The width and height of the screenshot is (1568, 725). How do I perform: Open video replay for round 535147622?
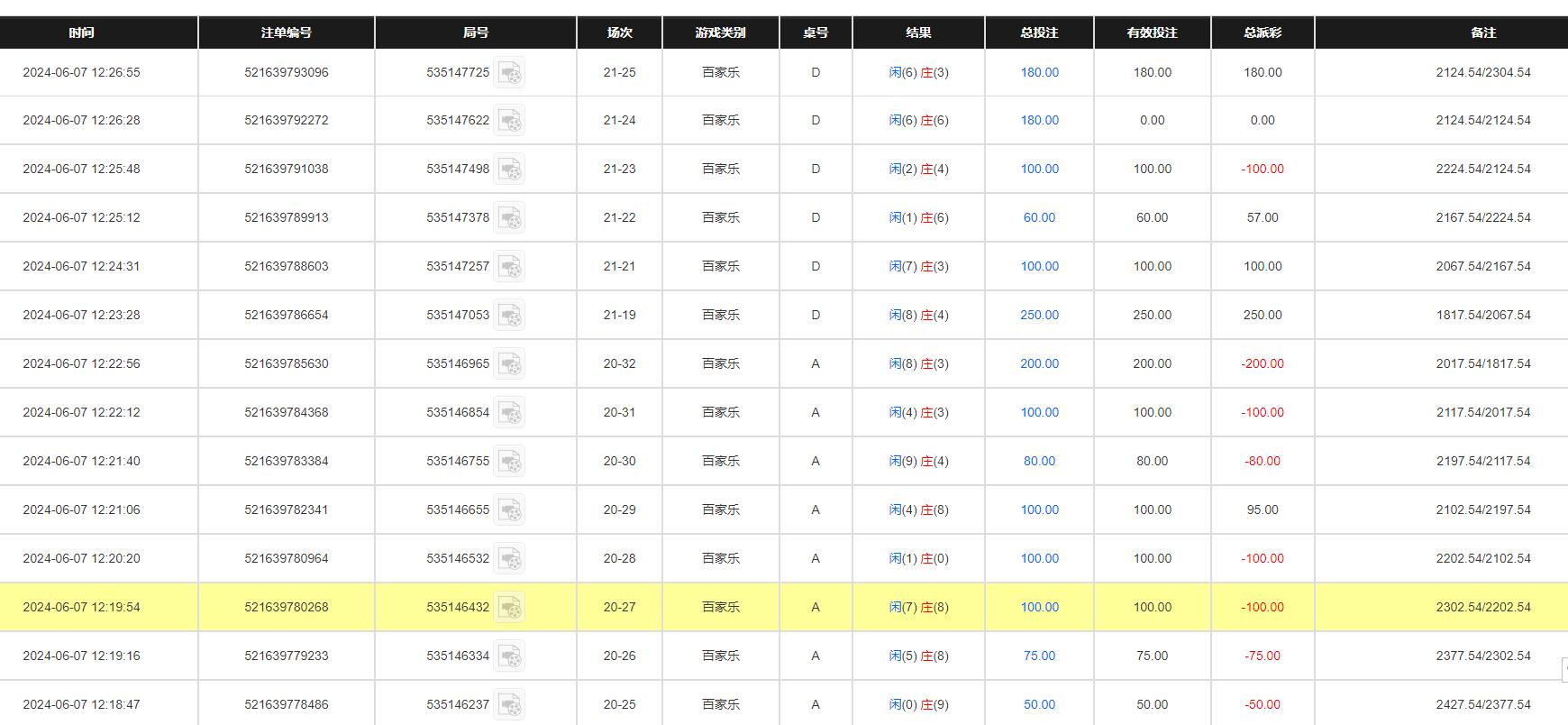tap(510, 121)
